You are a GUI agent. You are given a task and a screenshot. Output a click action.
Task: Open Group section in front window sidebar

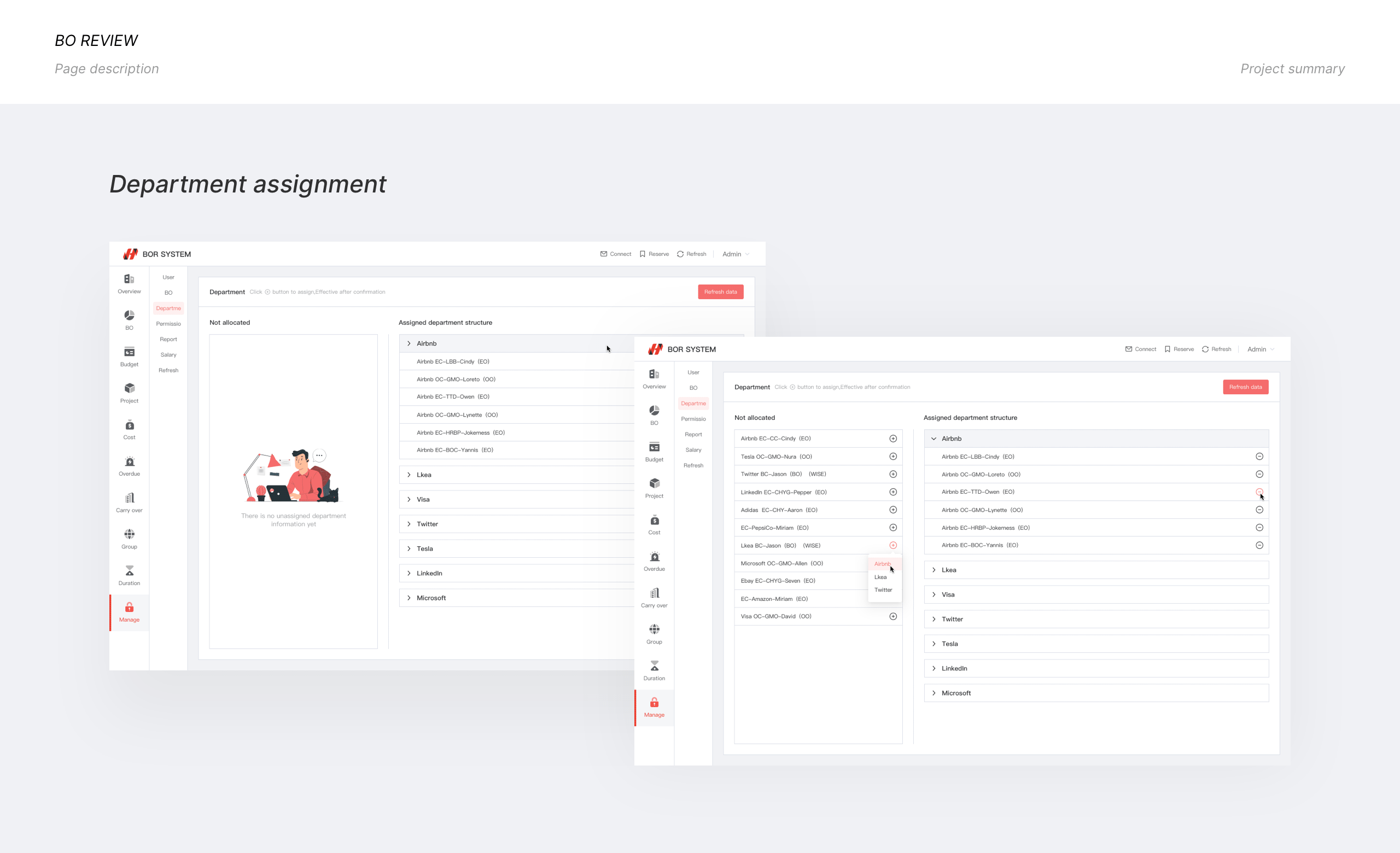click(654, 634)
